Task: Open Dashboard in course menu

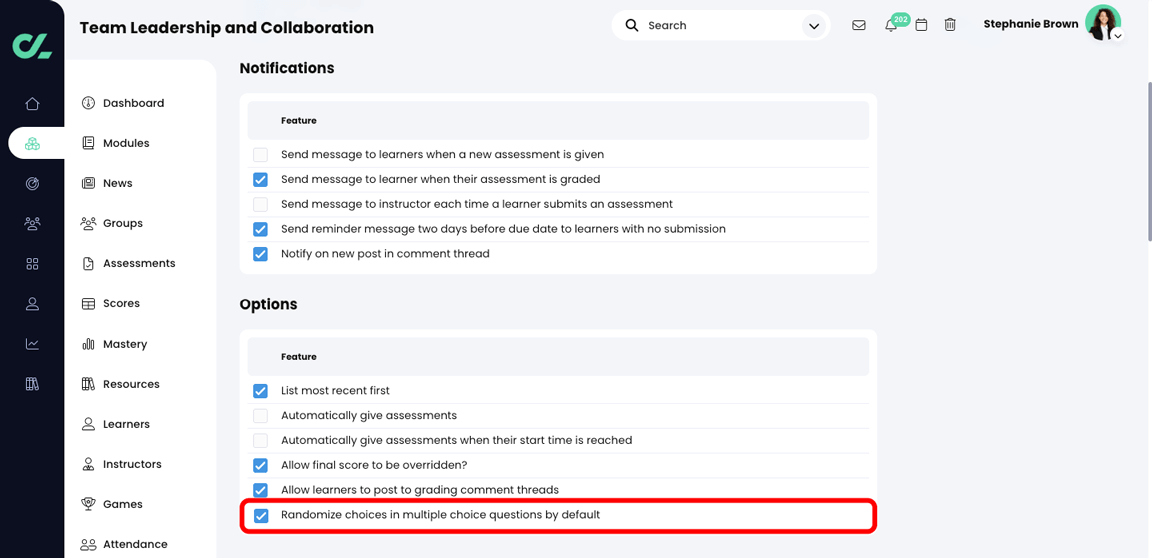Action: pos(133,103)
